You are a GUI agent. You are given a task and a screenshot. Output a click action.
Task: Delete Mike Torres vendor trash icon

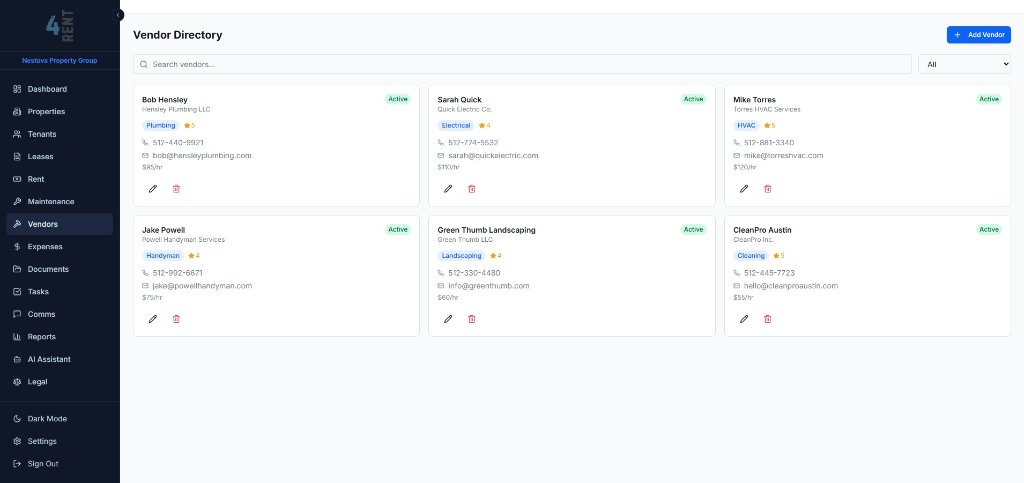tap(767, 189)
